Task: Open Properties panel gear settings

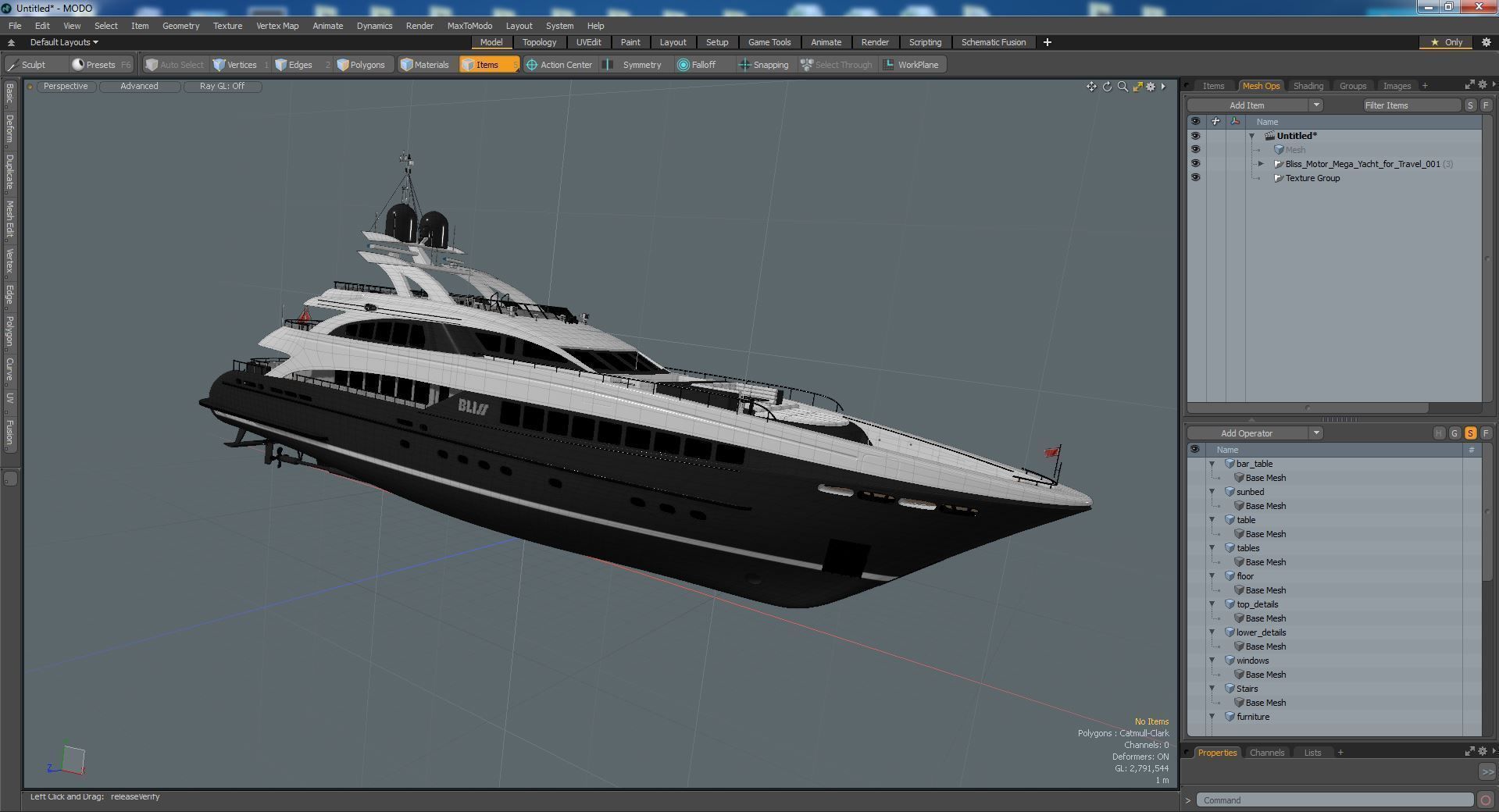Action: tap(1483, 751)
